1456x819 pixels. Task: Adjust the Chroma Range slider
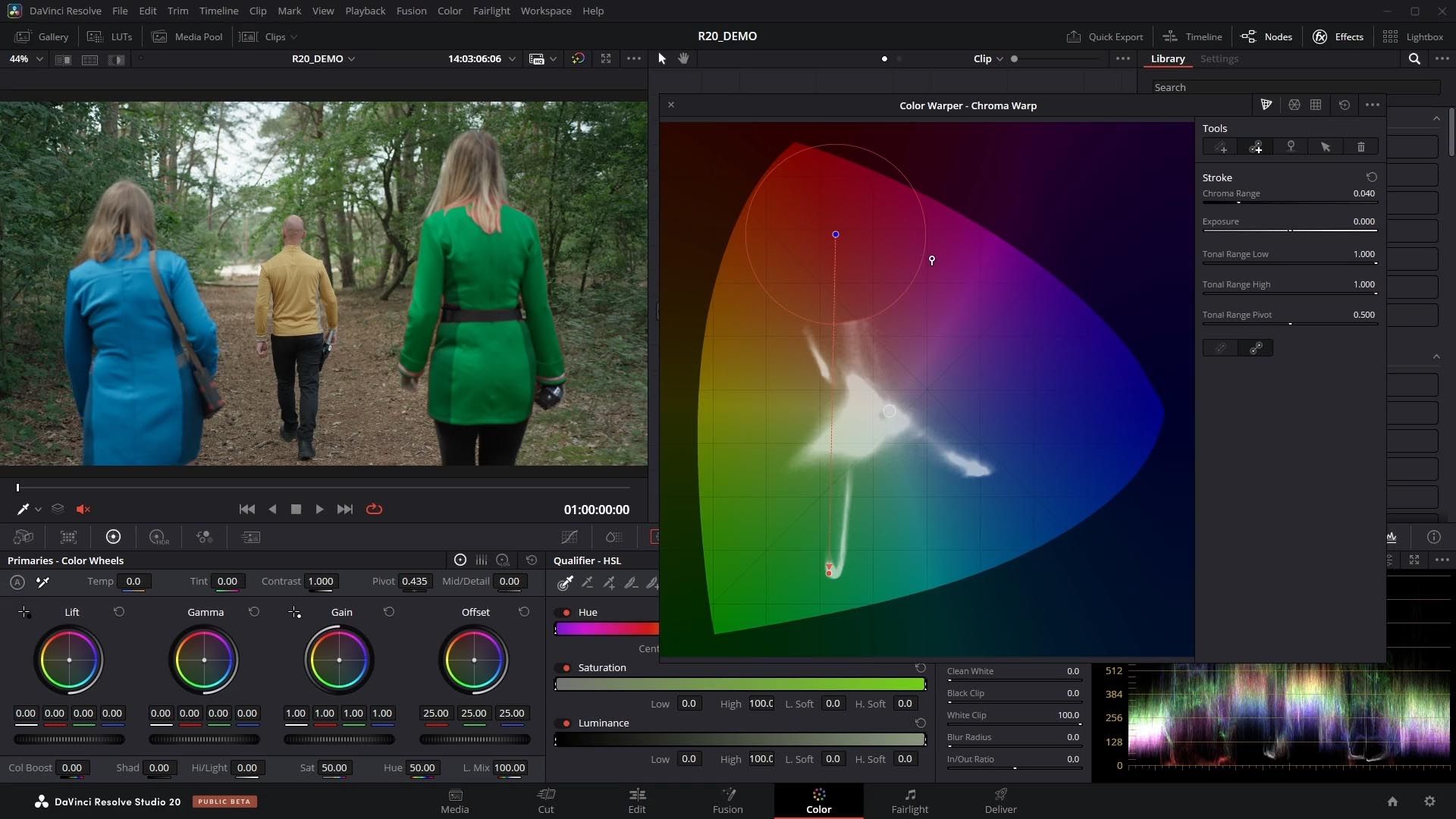(1289, 202)
